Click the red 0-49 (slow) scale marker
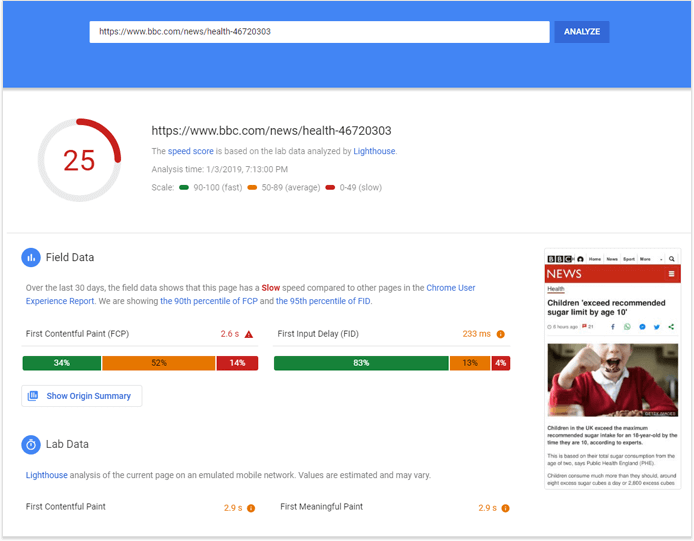 (x=330, y=188)
